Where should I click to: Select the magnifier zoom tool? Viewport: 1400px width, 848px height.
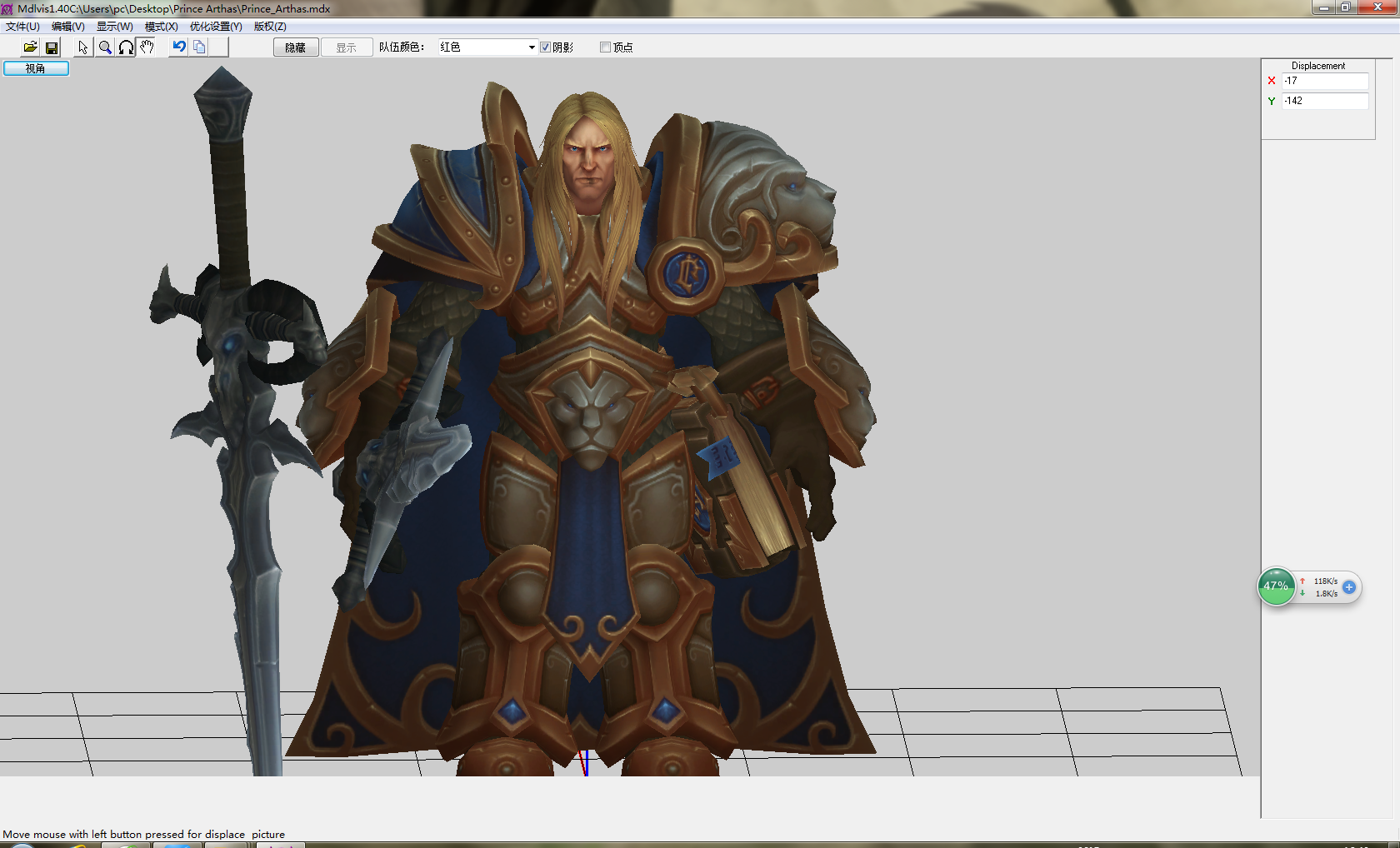tap(105, 47)
